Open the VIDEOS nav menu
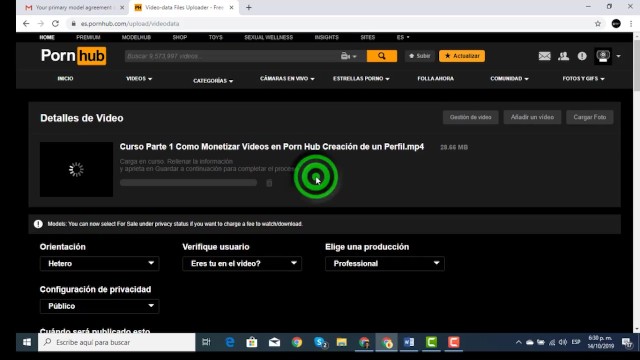The height and width of the screenshot is (360, 640). point(139,78)
